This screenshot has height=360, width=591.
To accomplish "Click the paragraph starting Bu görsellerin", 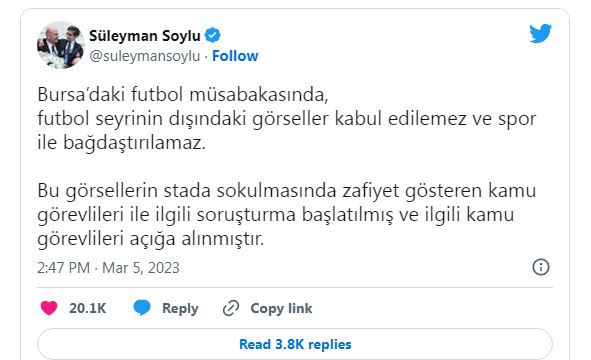I will (x=286, y=214).
